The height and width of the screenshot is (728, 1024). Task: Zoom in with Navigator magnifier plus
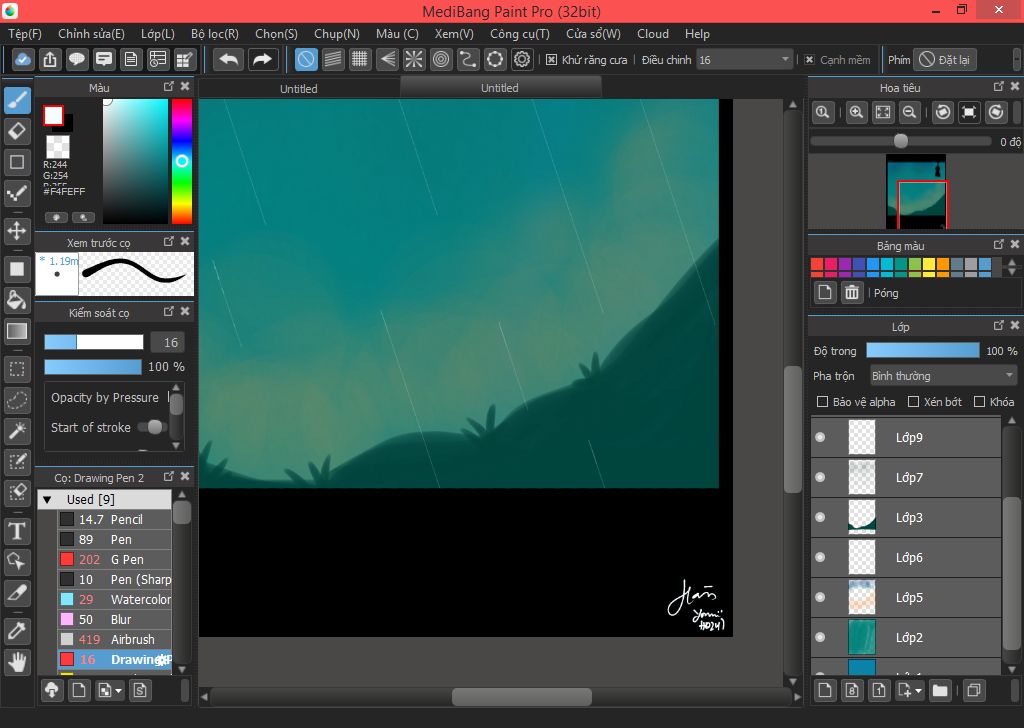coord(856,112)
